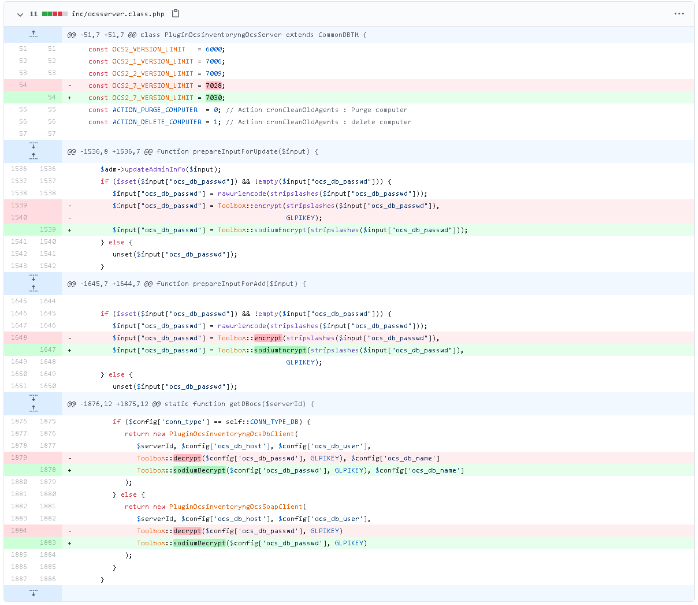Select hunk header for static function getDBocs
This screenshot has height=605, width=698.
pos(191,404)
